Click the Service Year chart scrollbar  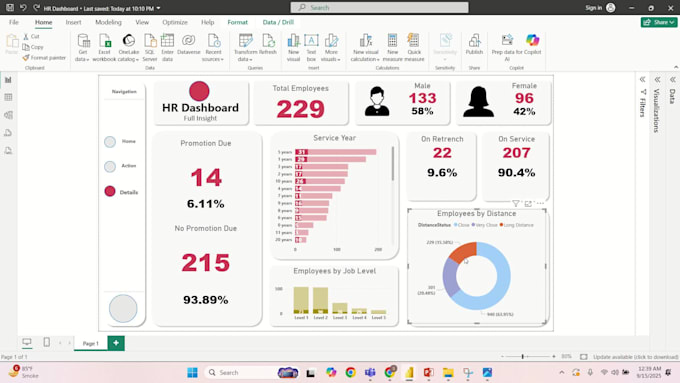coord(393,164)
